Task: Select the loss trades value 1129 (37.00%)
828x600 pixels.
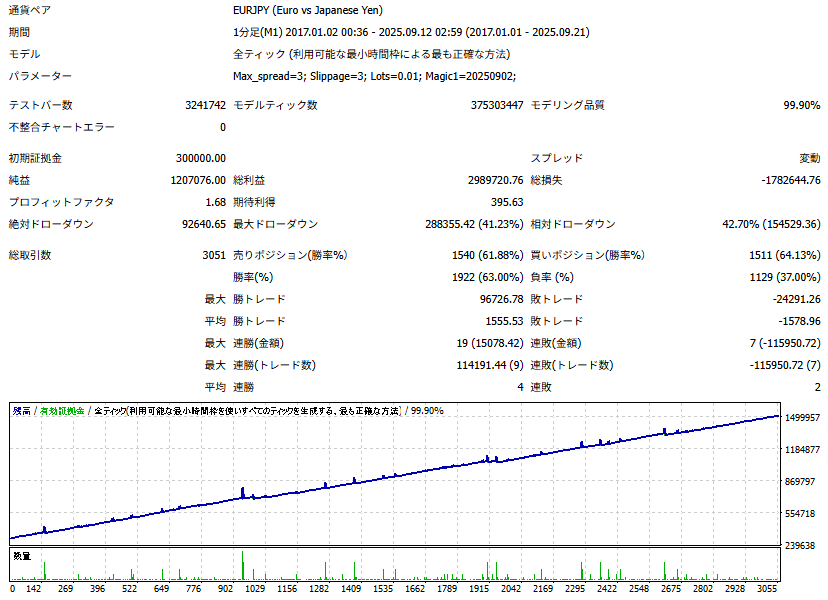Action: (x=785, y=277)
